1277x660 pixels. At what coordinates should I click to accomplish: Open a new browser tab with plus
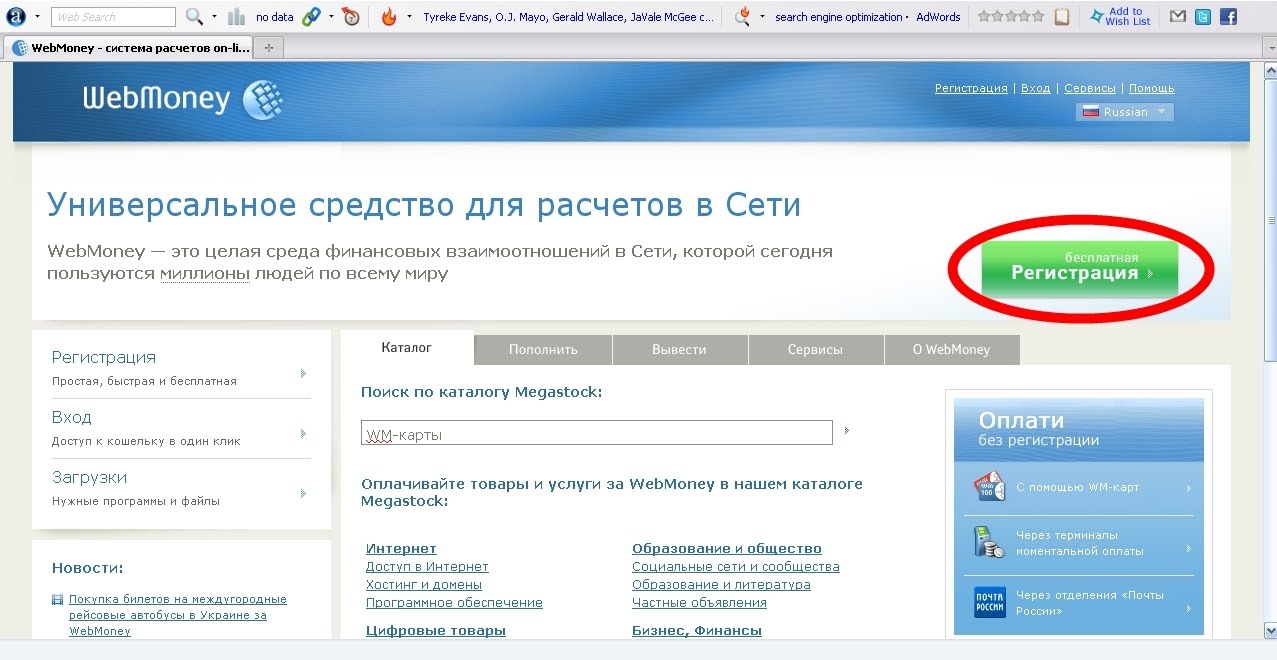[269, 48]
